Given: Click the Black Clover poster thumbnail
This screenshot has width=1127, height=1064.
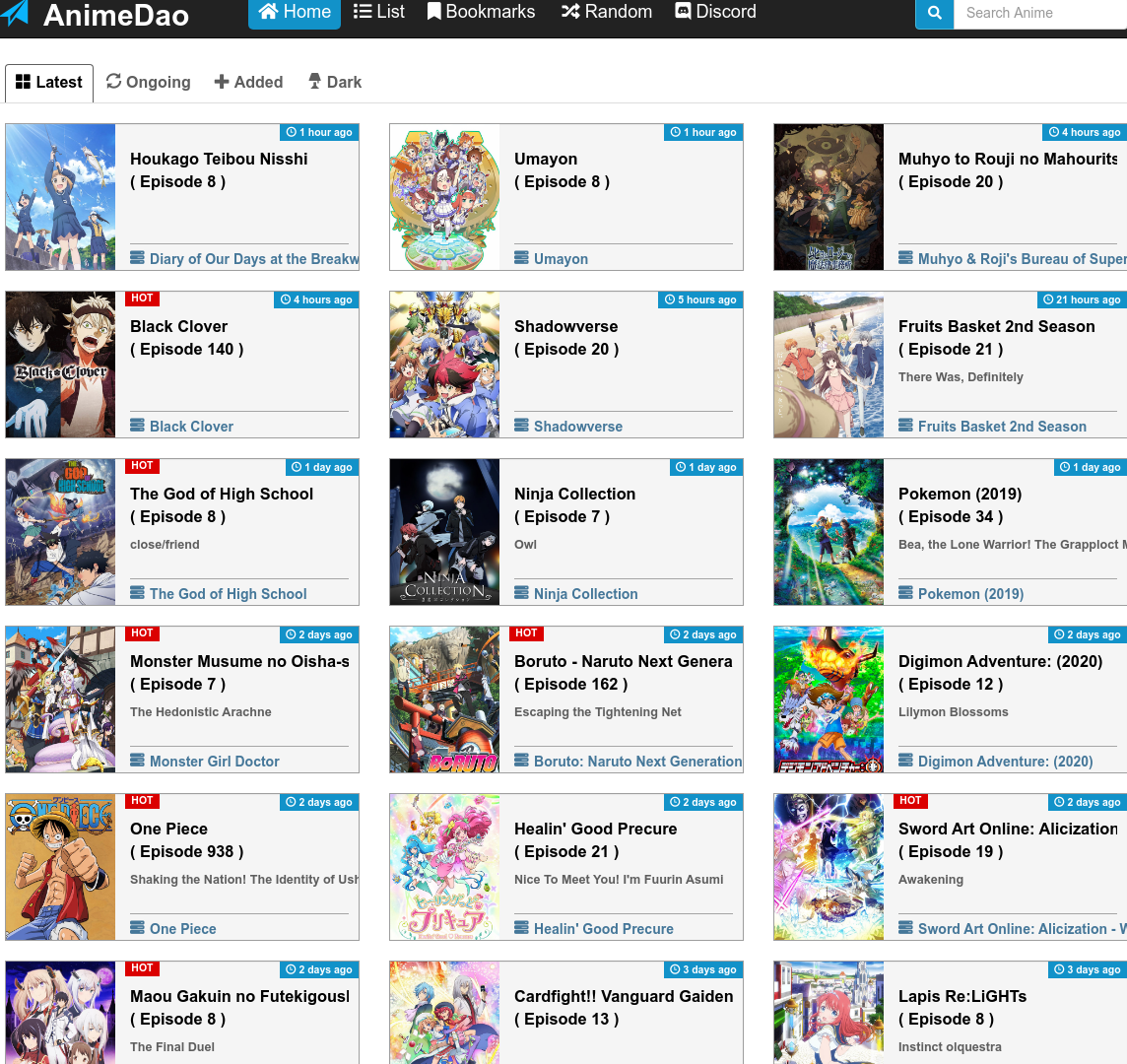Looking at the screenshot, I should click(60, 365).
